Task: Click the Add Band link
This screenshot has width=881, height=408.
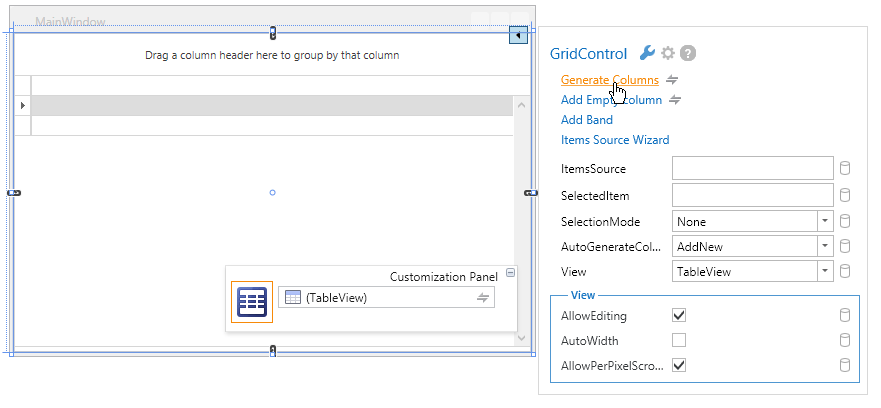Action: click(587, 120)
